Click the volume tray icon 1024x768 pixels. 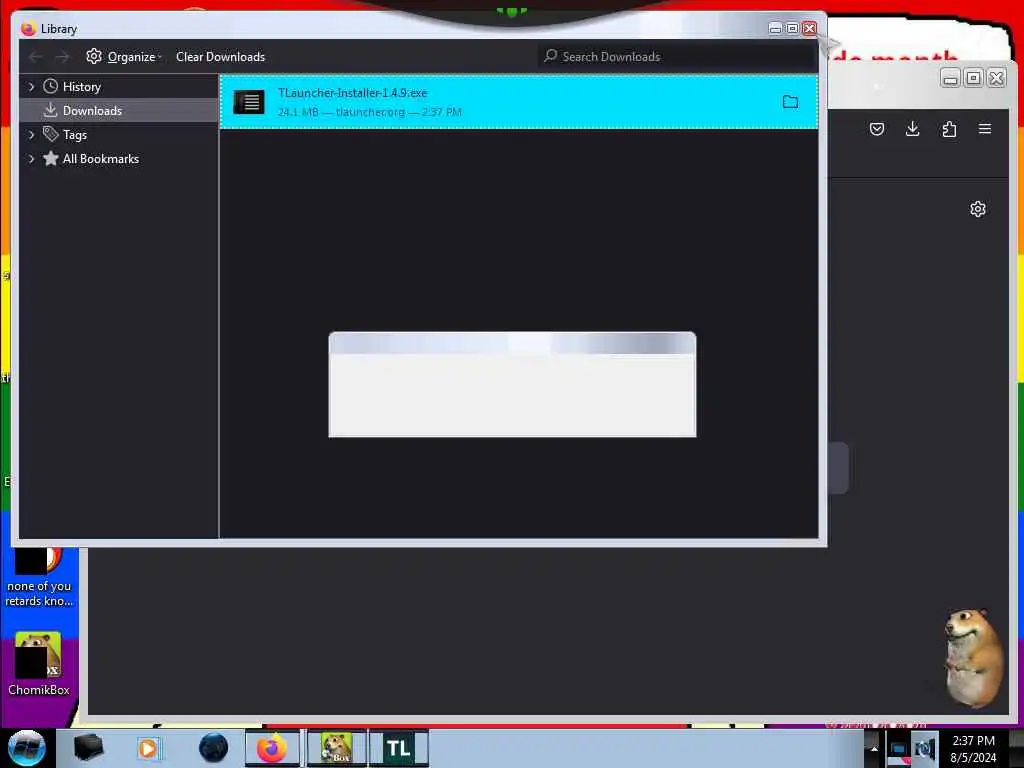924,749
